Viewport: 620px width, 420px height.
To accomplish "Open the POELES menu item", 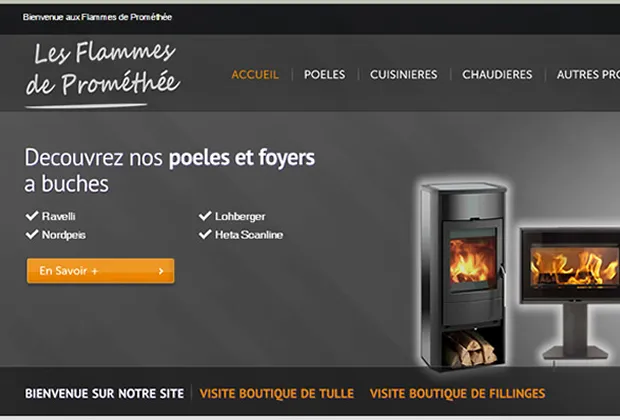I will [x=325, y=74].
